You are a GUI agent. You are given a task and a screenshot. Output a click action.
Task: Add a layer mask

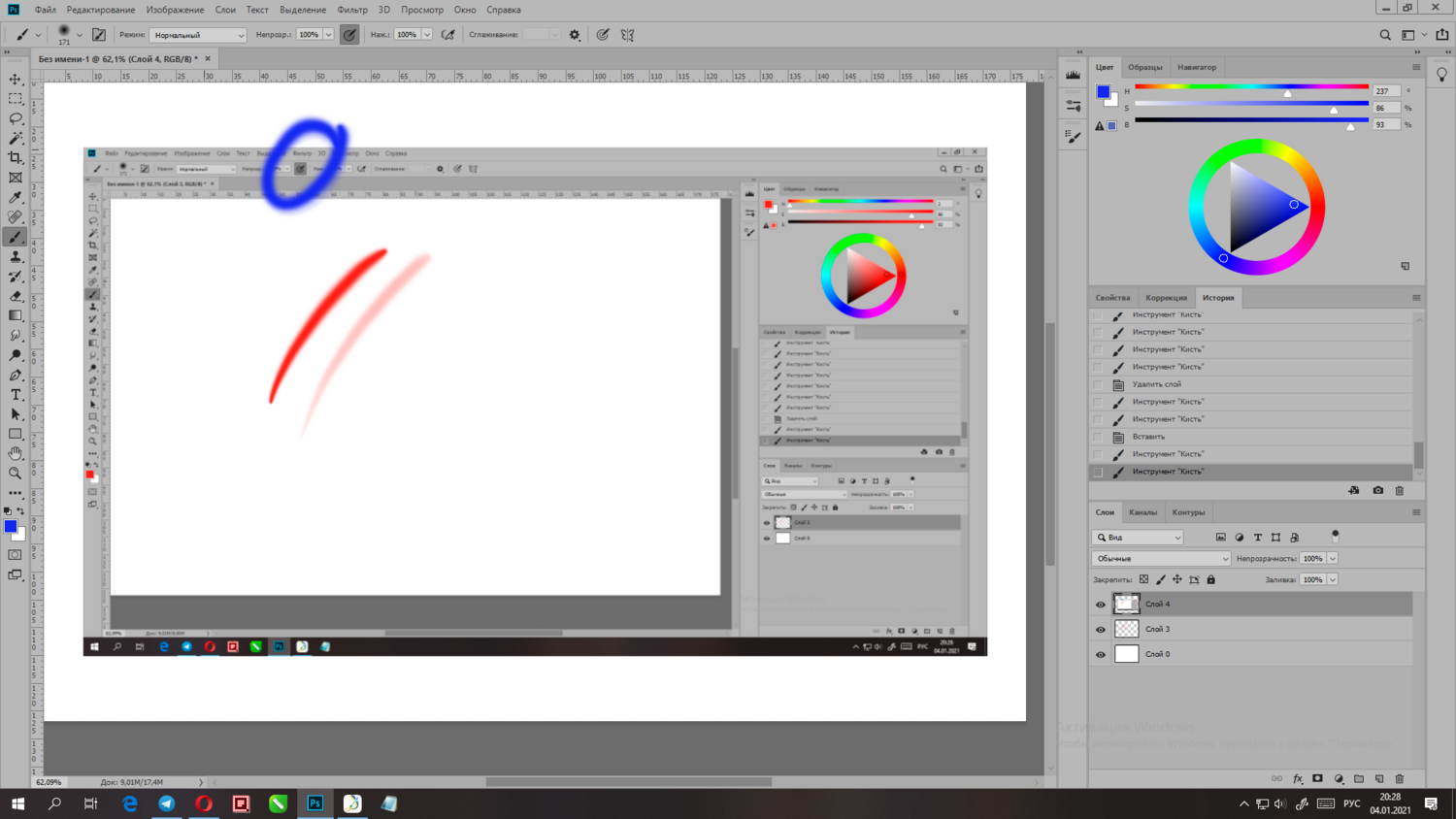[1318, 778]
